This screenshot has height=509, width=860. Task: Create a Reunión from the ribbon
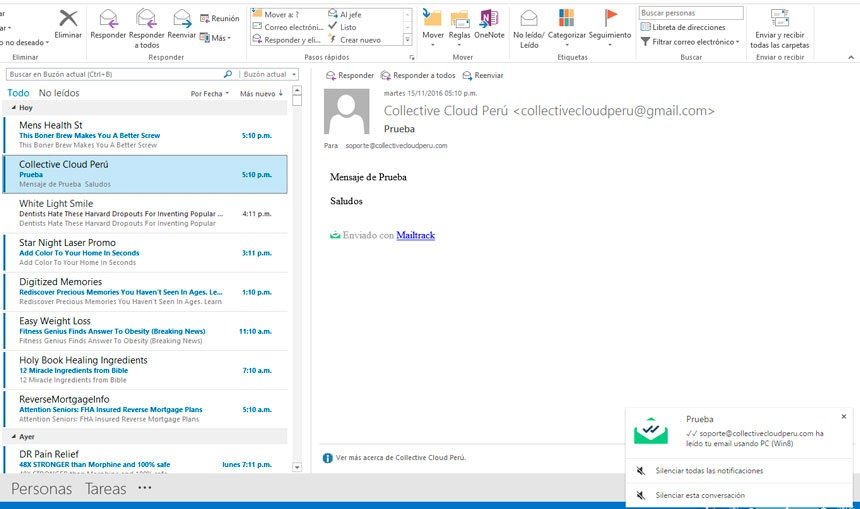(x=219, y=18)
